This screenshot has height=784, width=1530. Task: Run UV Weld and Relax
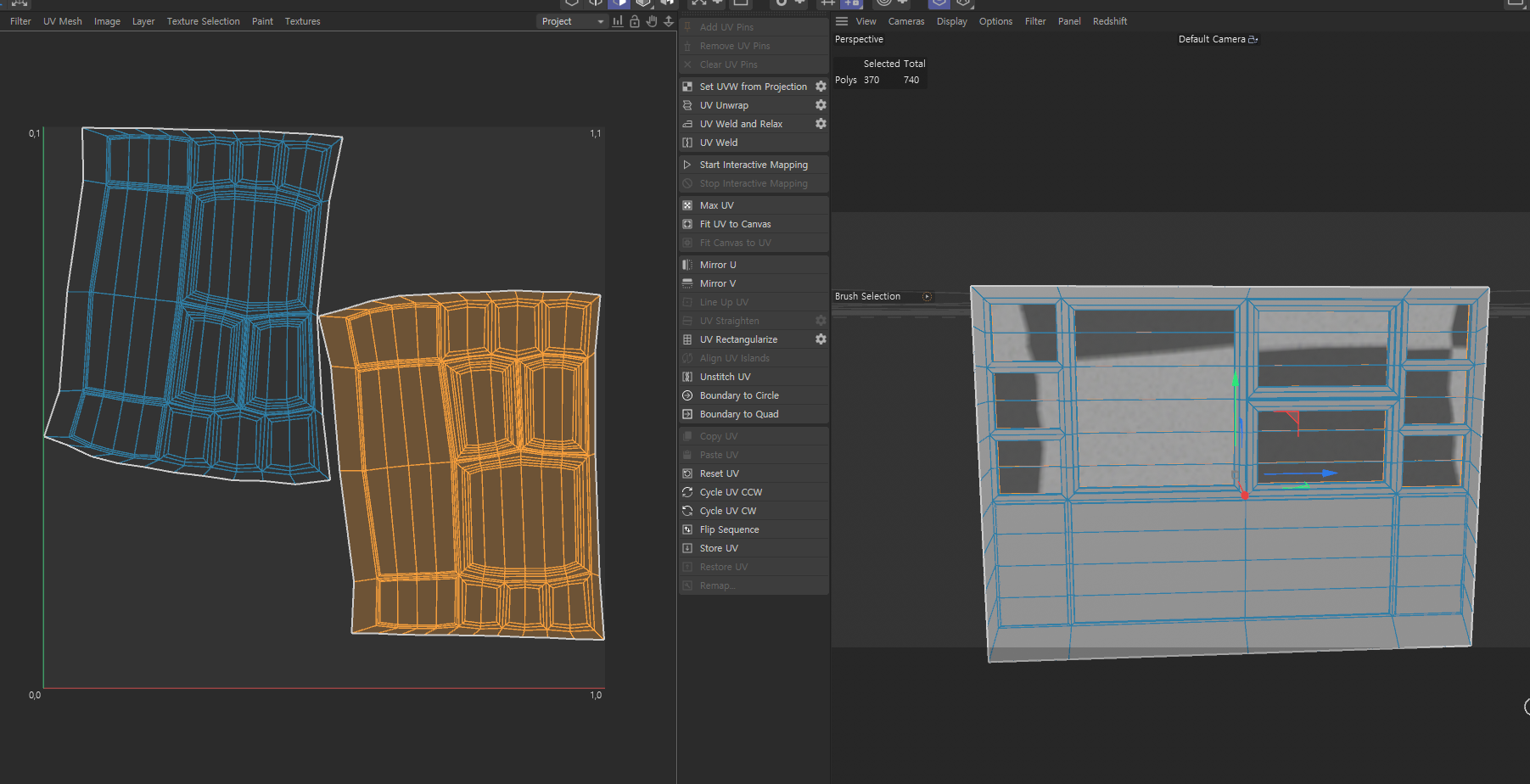click(741, 124)
